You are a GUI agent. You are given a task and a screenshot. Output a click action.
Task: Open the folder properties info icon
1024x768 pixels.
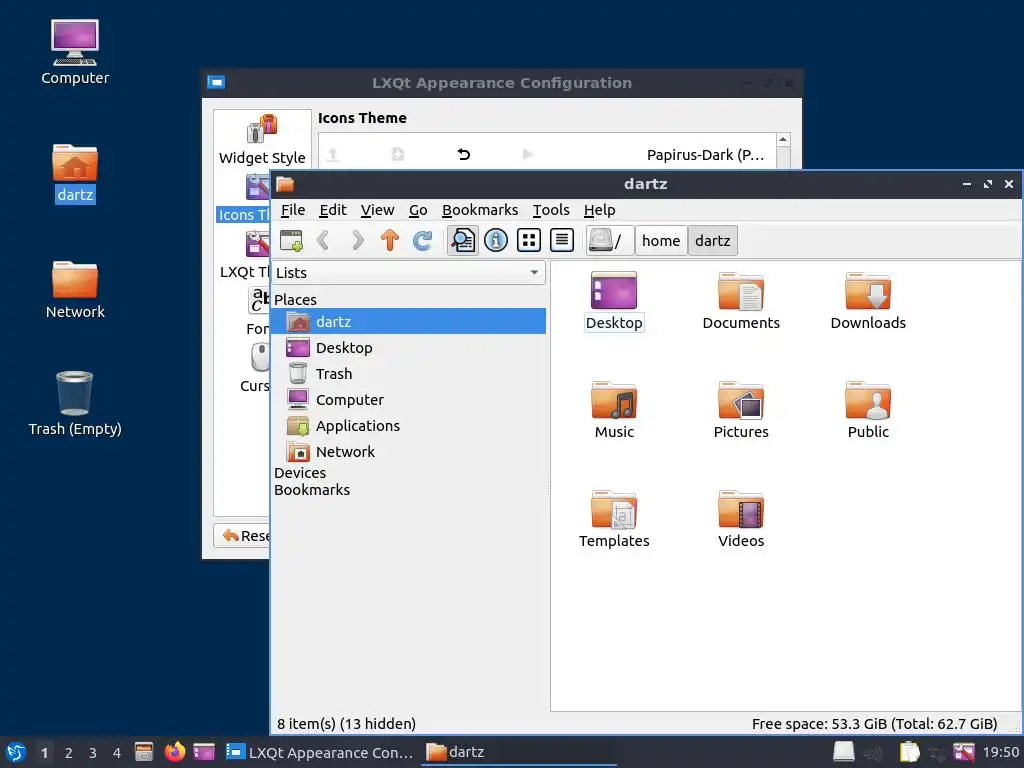tap(496, 240)
